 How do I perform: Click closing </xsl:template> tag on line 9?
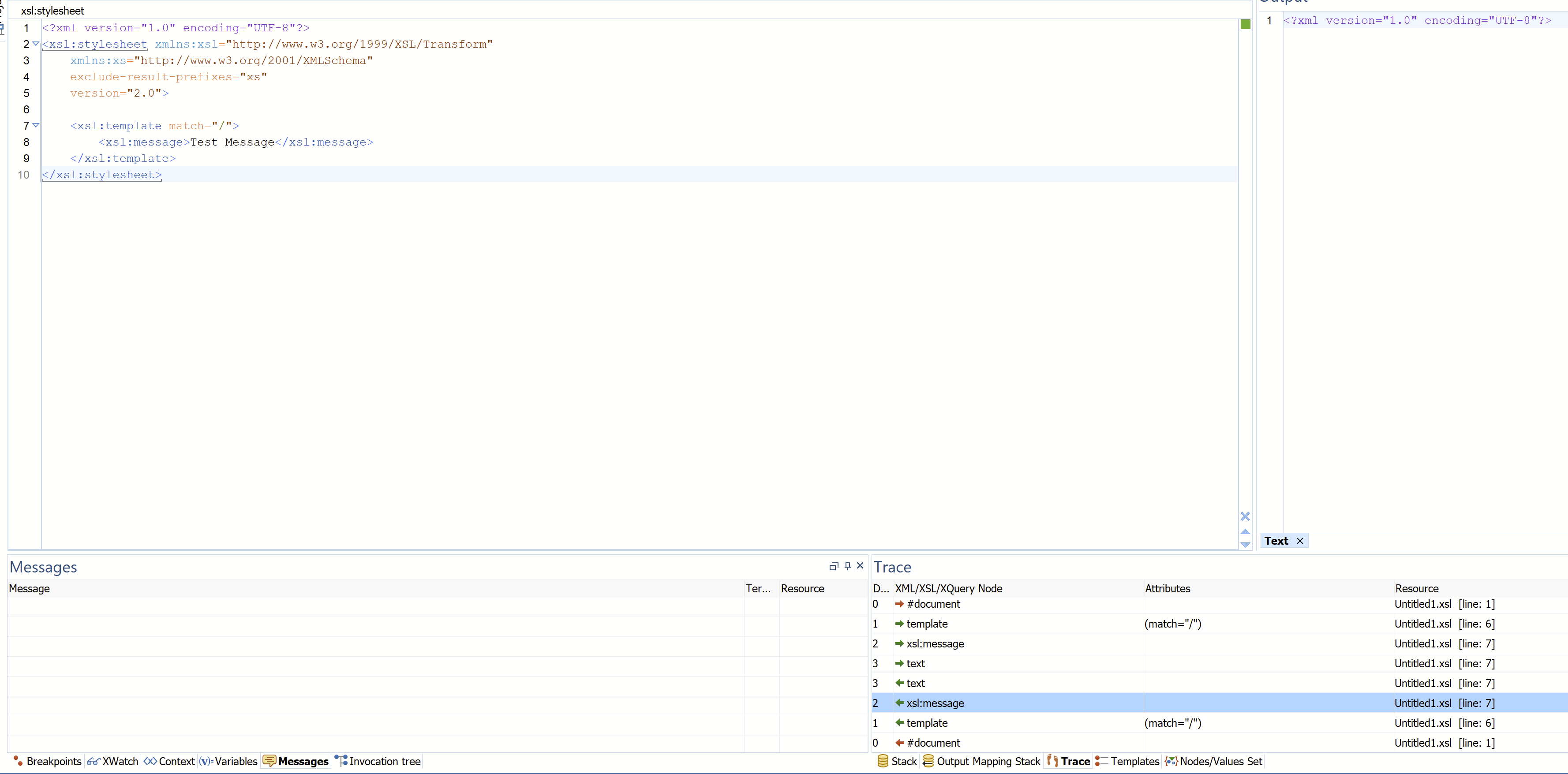coord(123,158)
